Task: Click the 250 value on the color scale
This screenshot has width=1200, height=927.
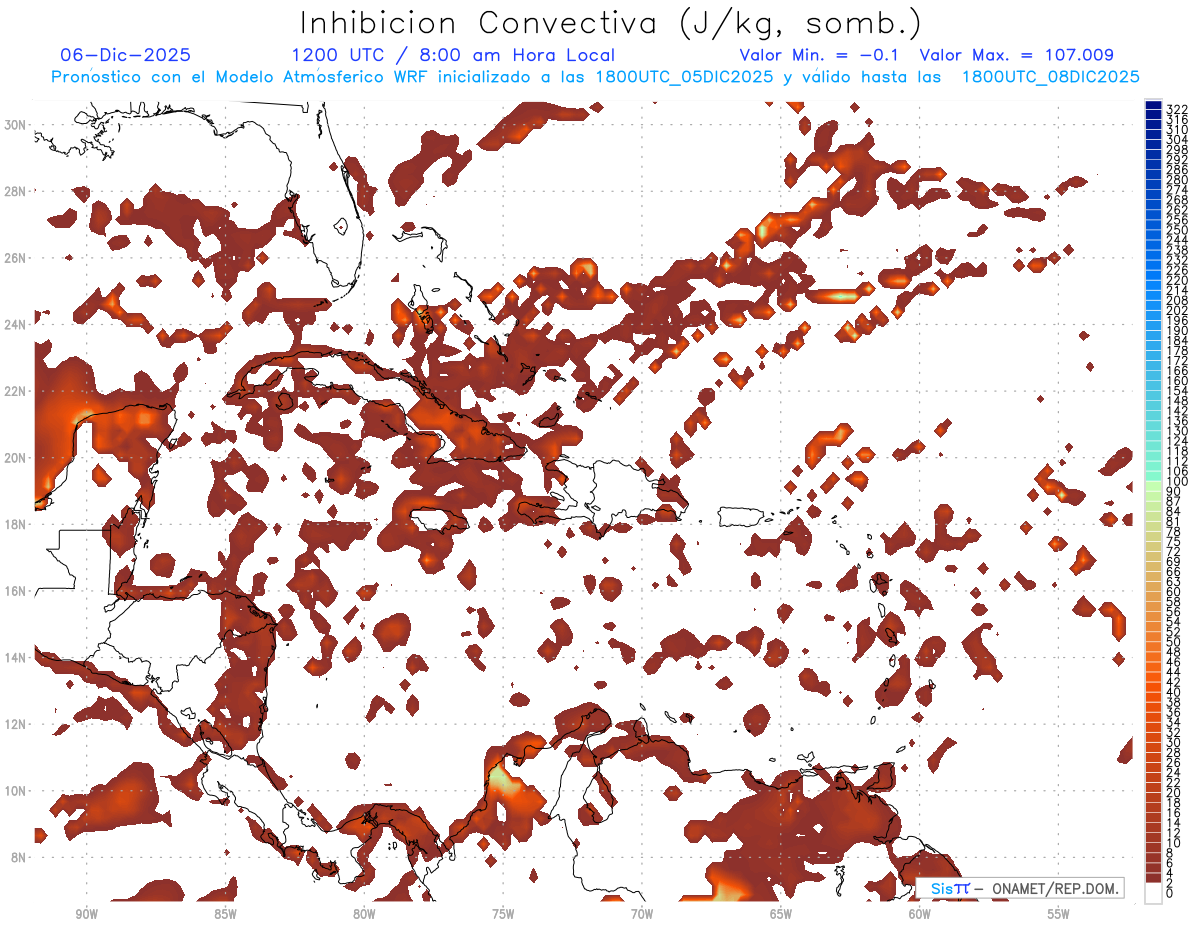Action: [x=1177, y=231]
